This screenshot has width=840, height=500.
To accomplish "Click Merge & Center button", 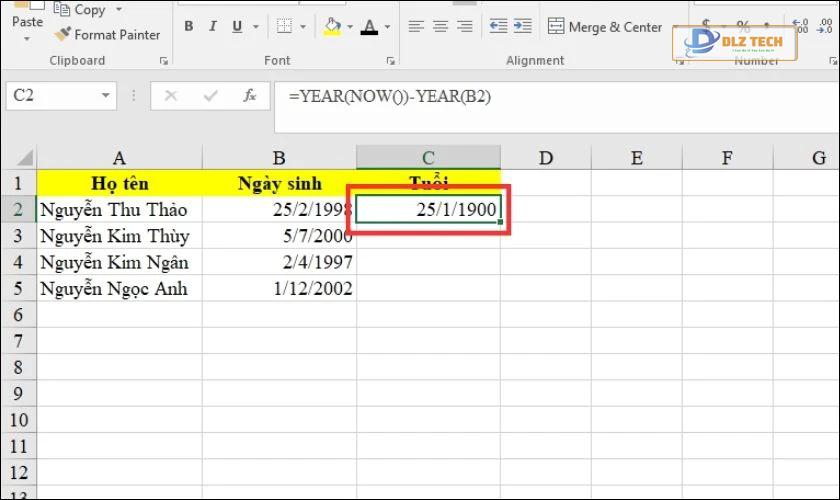I will click(x=605, y=26).
